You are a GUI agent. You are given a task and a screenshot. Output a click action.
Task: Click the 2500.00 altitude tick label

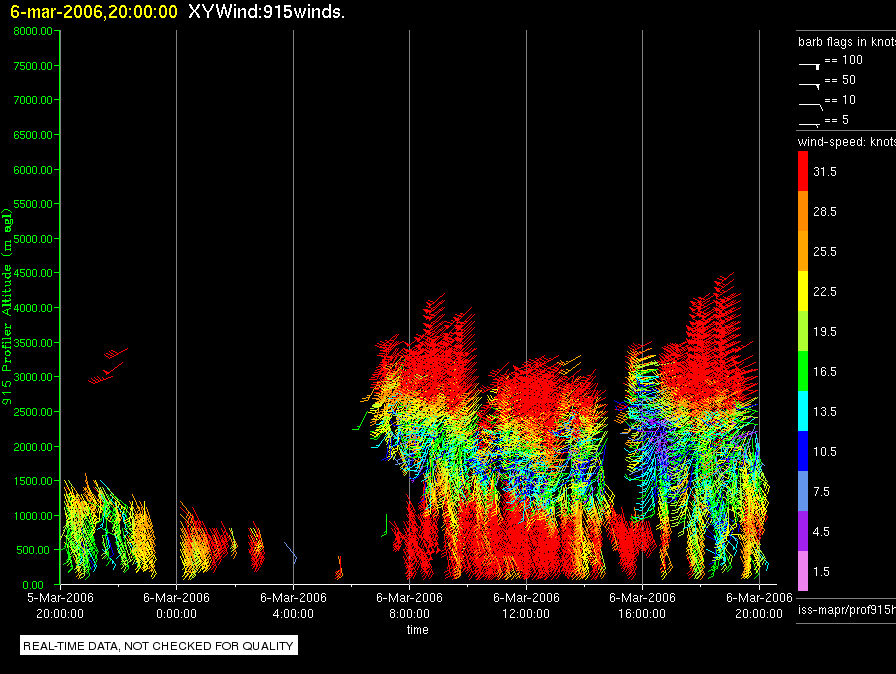point(33,412)
